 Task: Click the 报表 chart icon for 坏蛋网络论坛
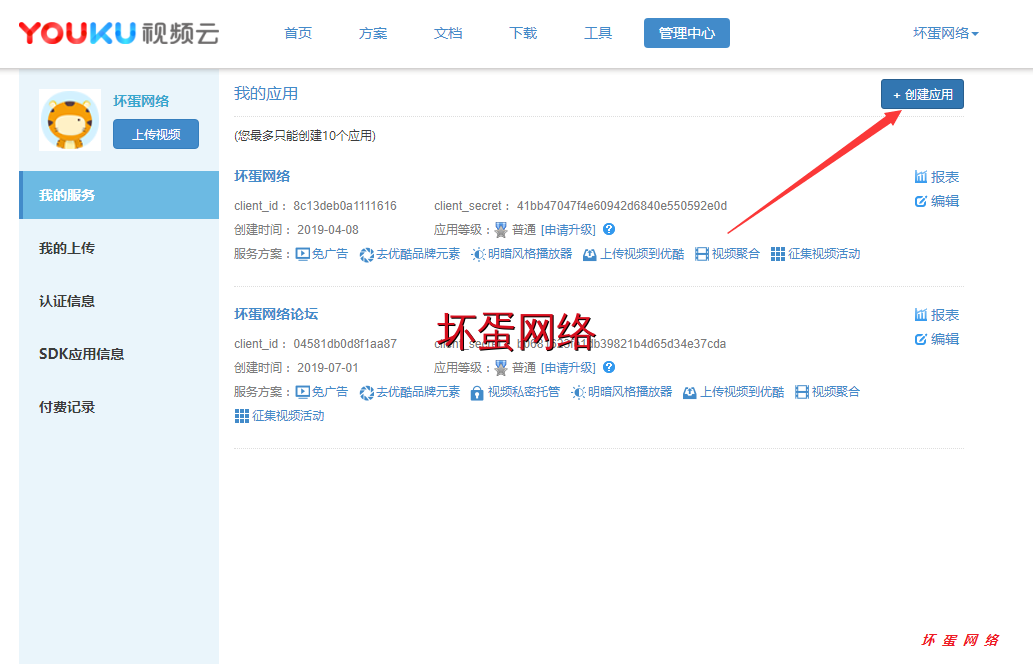921,315
